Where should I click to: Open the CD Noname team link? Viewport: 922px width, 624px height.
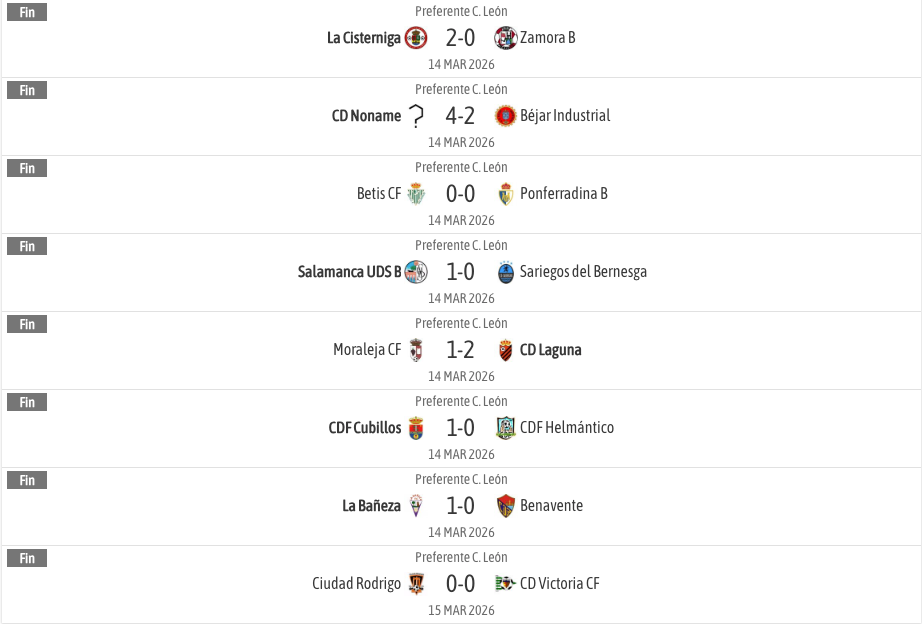point(366,116)
